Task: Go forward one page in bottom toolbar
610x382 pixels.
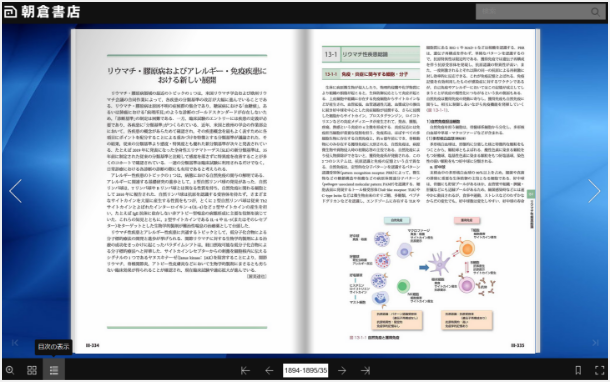Action: (x=342, y=371)
